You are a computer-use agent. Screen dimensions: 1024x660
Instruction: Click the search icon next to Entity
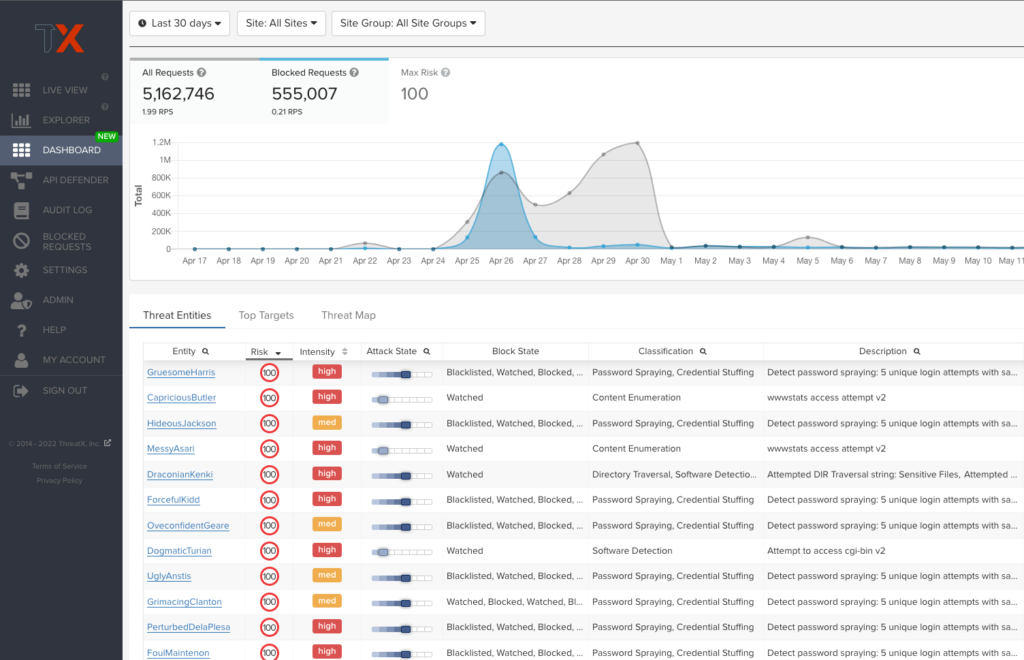(x=206, y=352)
